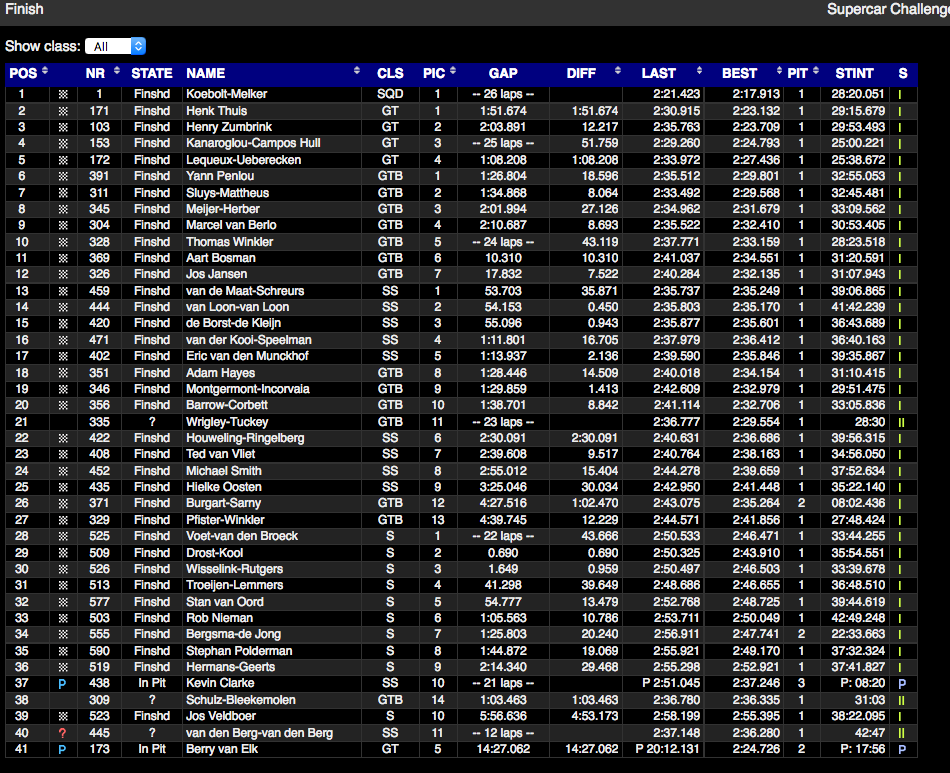Click S column P marker in last row
The height and width of the screenshot is (773, 950).
click(901, 748)
